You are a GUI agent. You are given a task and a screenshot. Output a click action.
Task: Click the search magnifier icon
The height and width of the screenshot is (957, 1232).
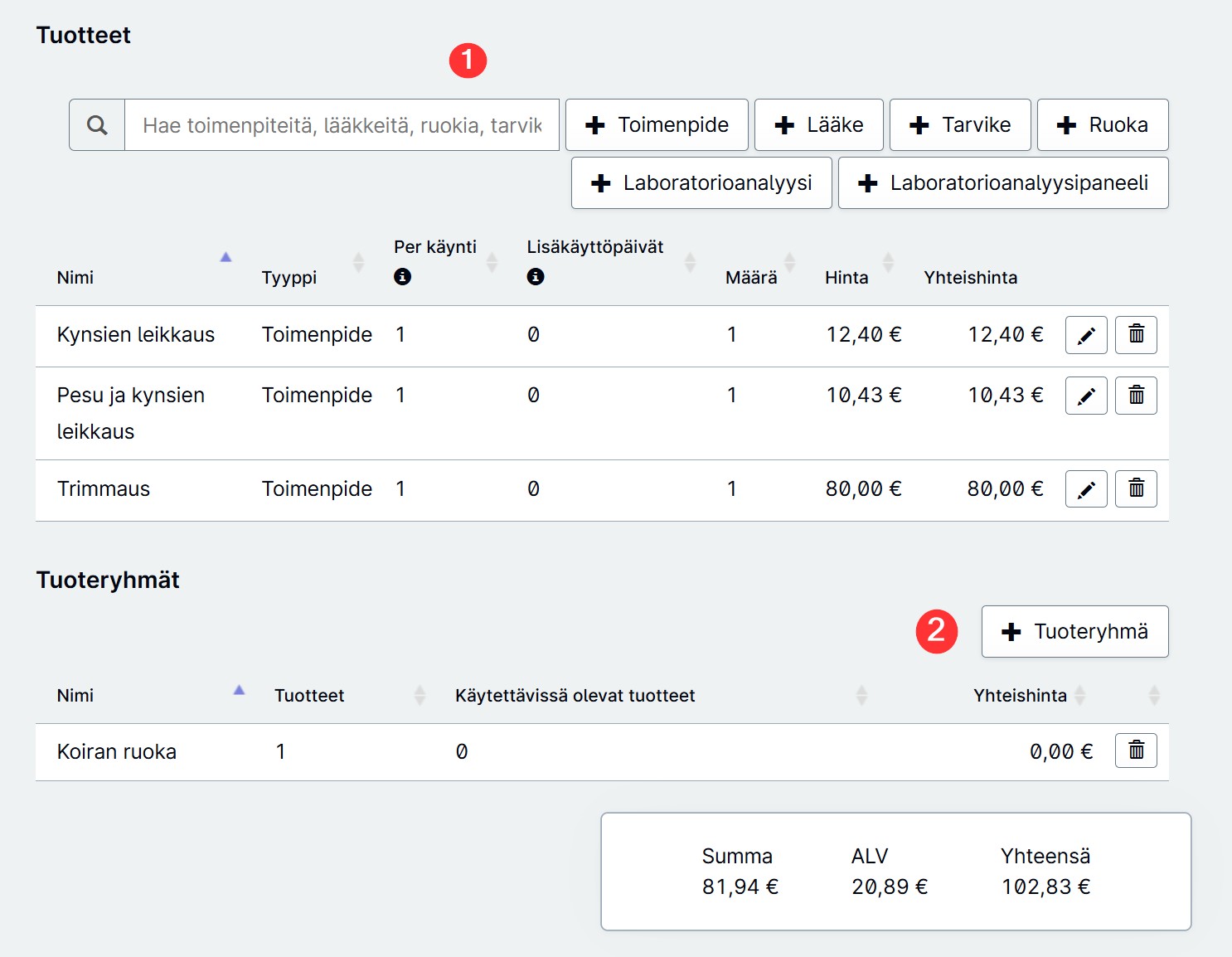click(x=97, y=125)
